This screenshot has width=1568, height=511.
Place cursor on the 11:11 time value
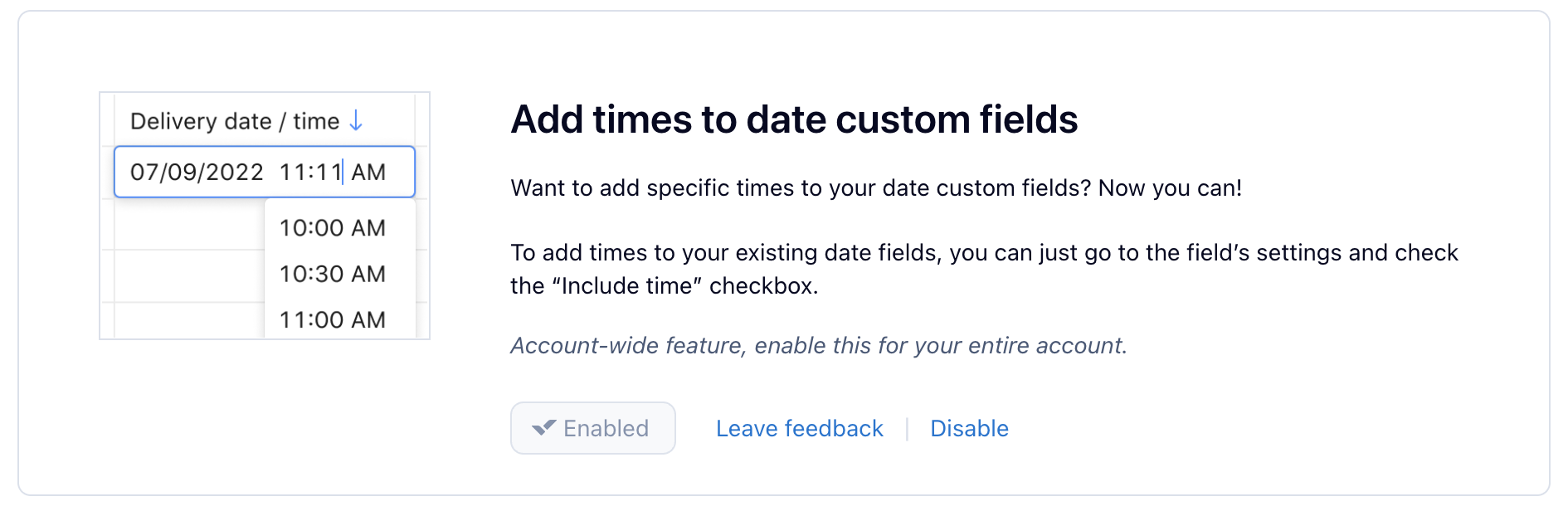point(310,173)
